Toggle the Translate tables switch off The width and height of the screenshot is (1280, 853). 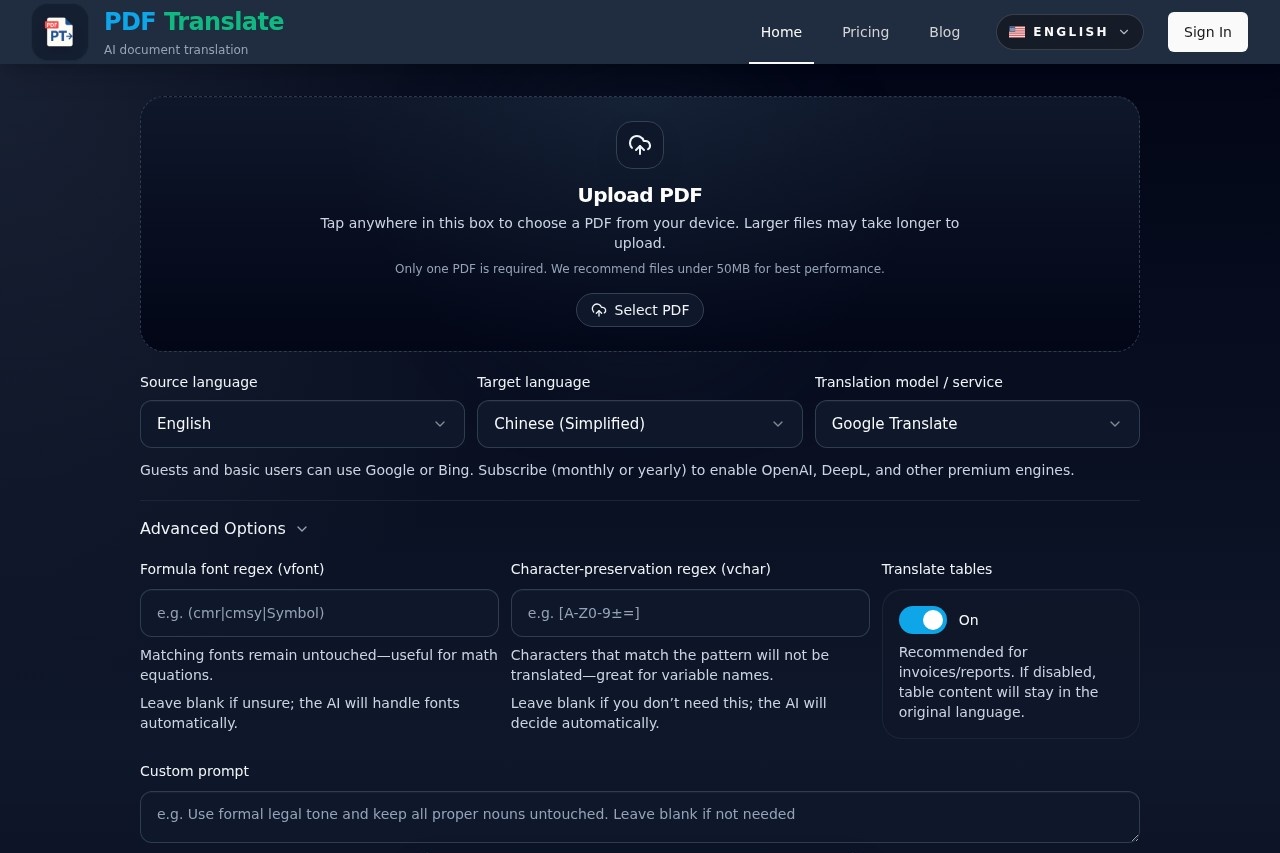coord(922,620)
